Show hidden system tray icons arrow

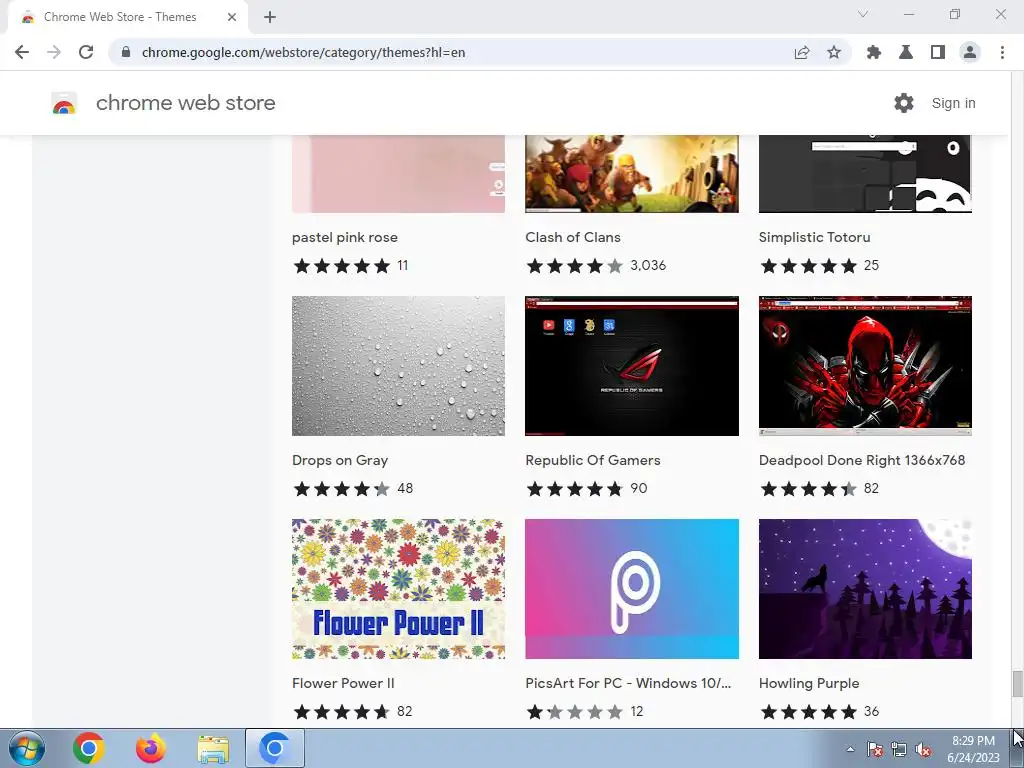(x=850, y=749)
